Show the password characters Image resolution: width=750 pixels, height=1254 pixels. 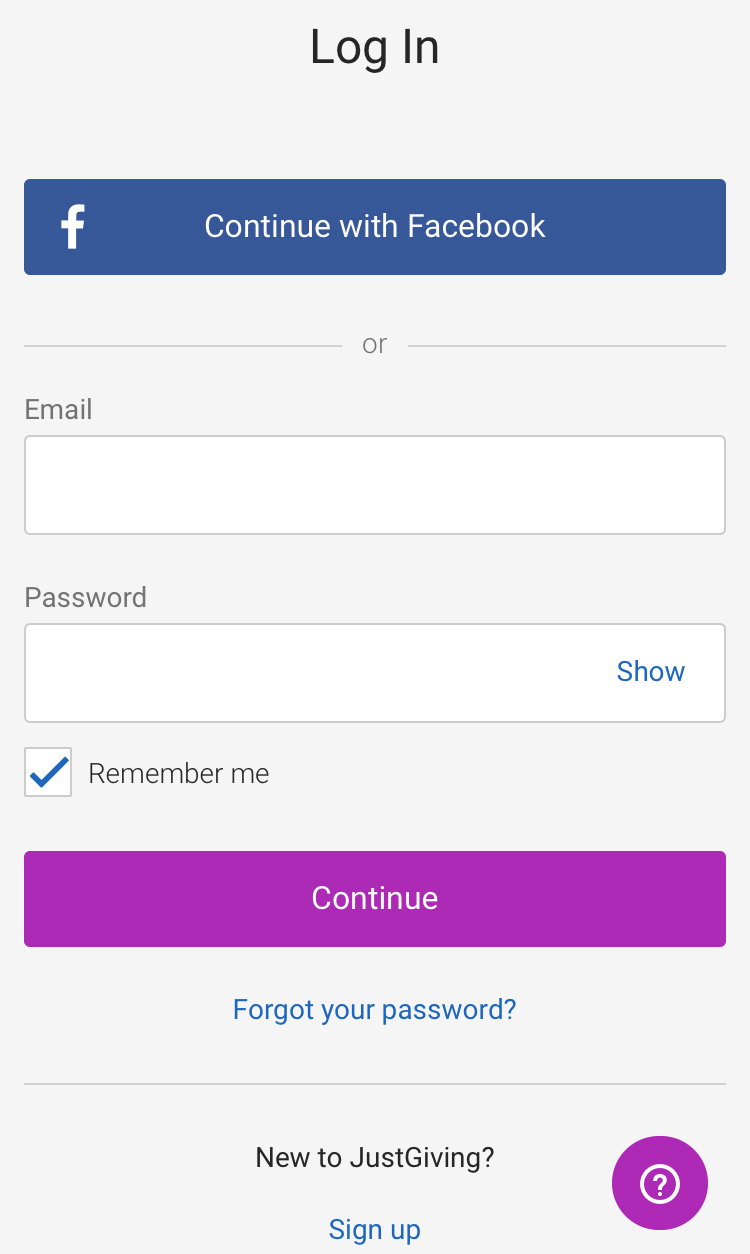(650, 671)
